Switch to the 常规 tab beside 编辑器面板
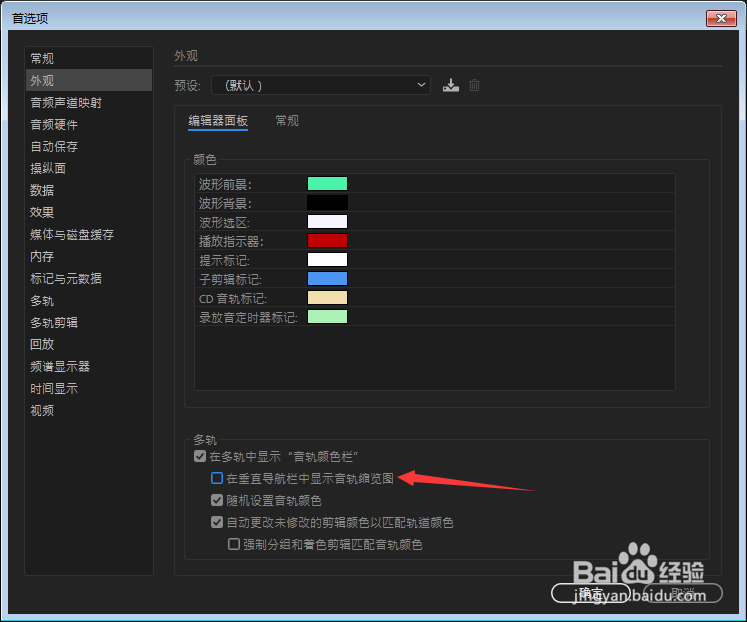Image resolution: width=747 pixels, height=622 pixels. tap(287, 120)
